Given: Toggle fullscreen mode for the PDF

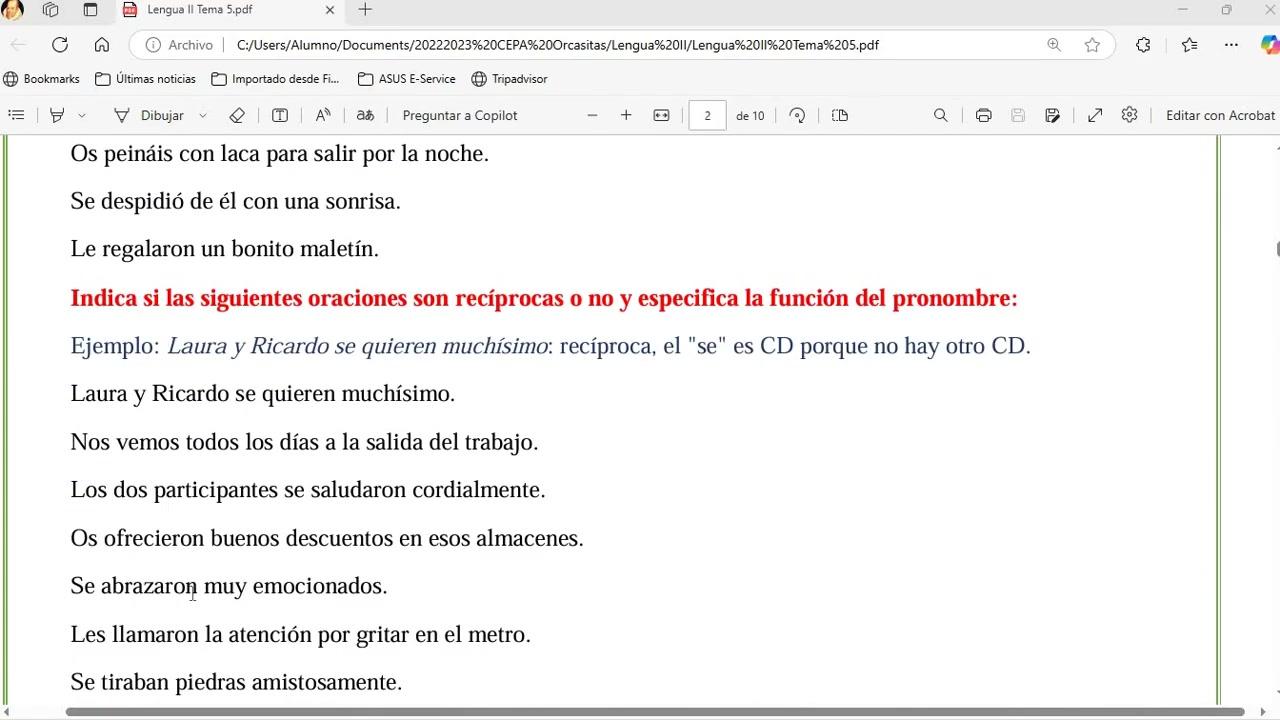Looking at the screenshot, I should pos(1095,116).
